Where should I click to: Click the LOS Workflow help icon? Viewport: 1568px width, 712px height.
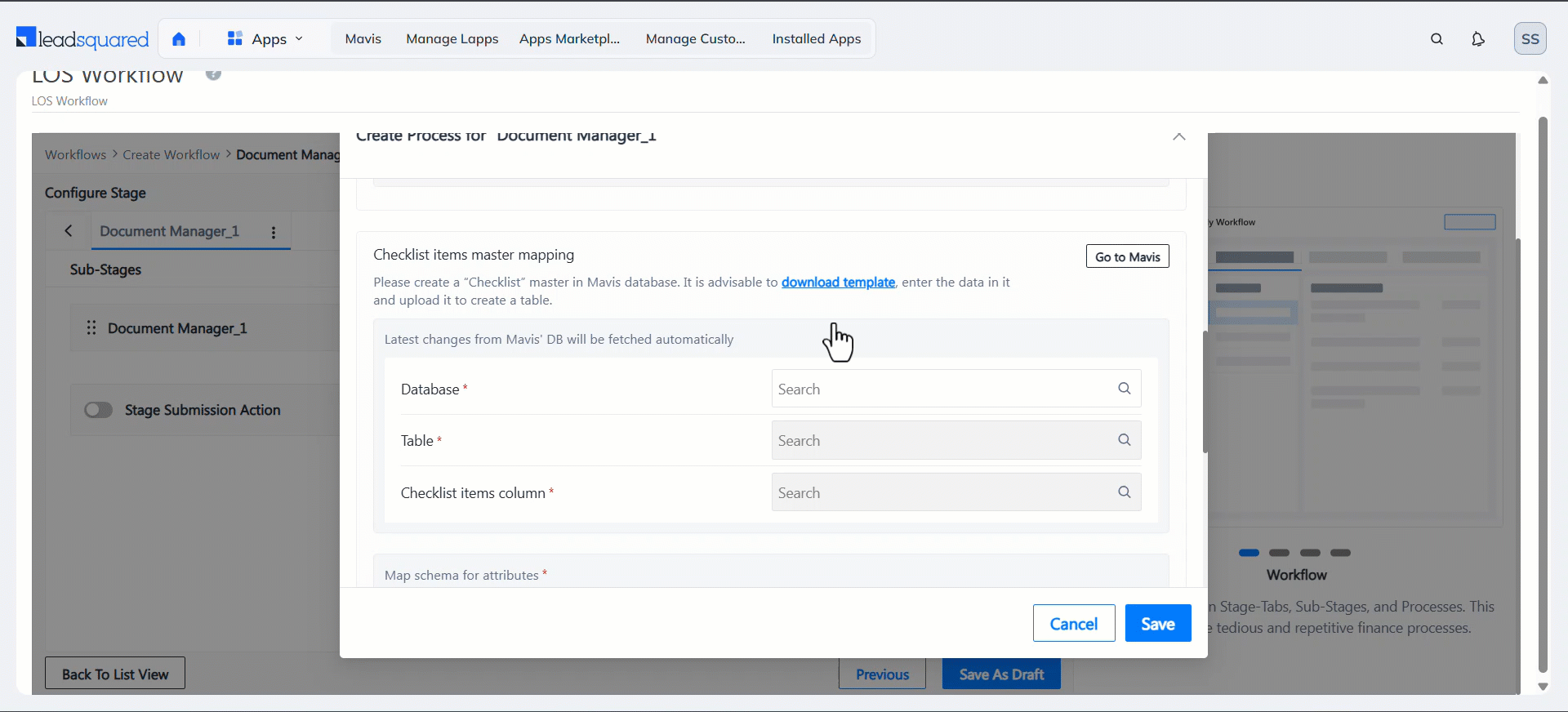pyautogui.click(x=213, y=74)
